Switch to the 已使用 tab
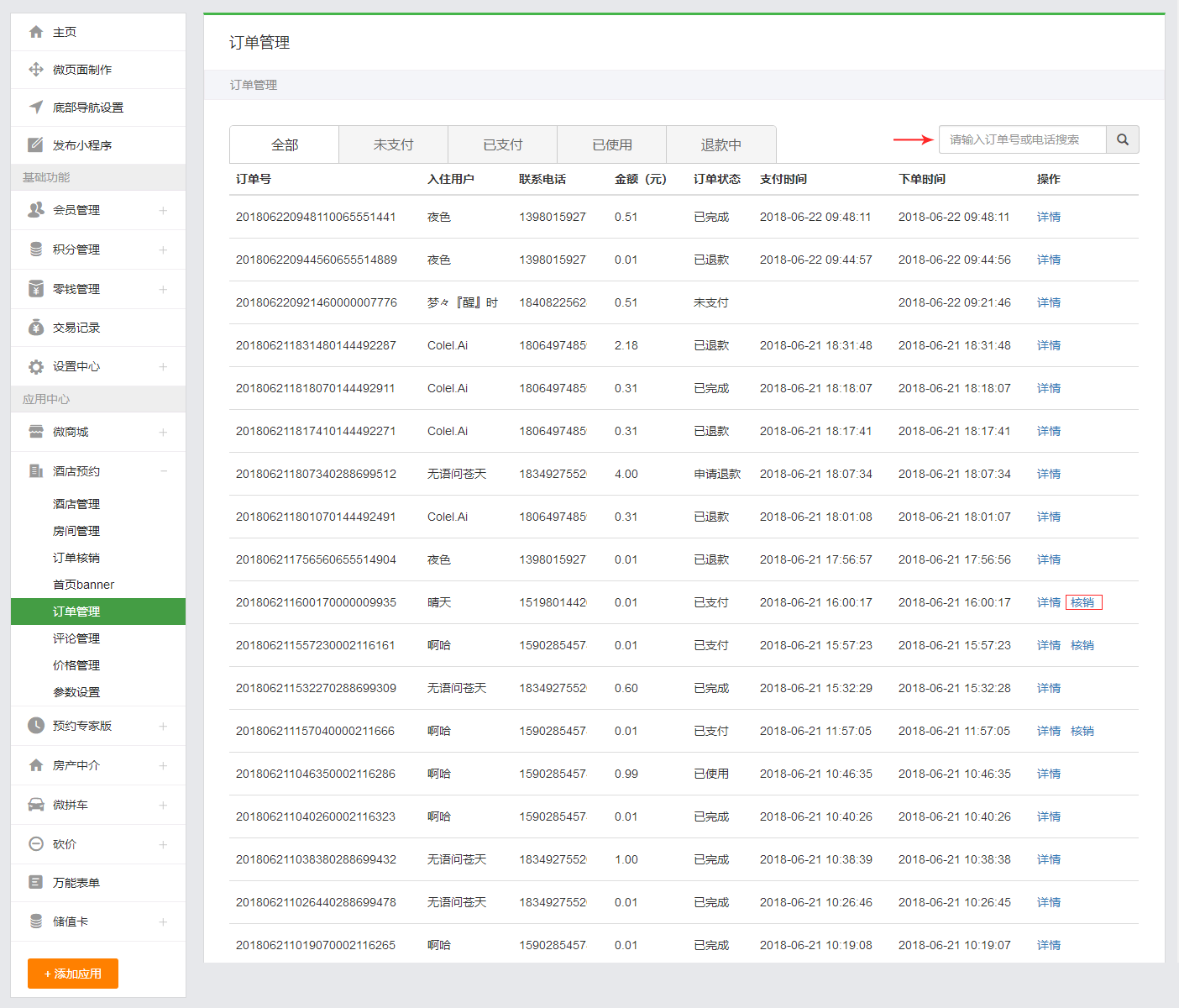Image resolution: width=1179 pixels, height=1008 pixels. point(612,144)
